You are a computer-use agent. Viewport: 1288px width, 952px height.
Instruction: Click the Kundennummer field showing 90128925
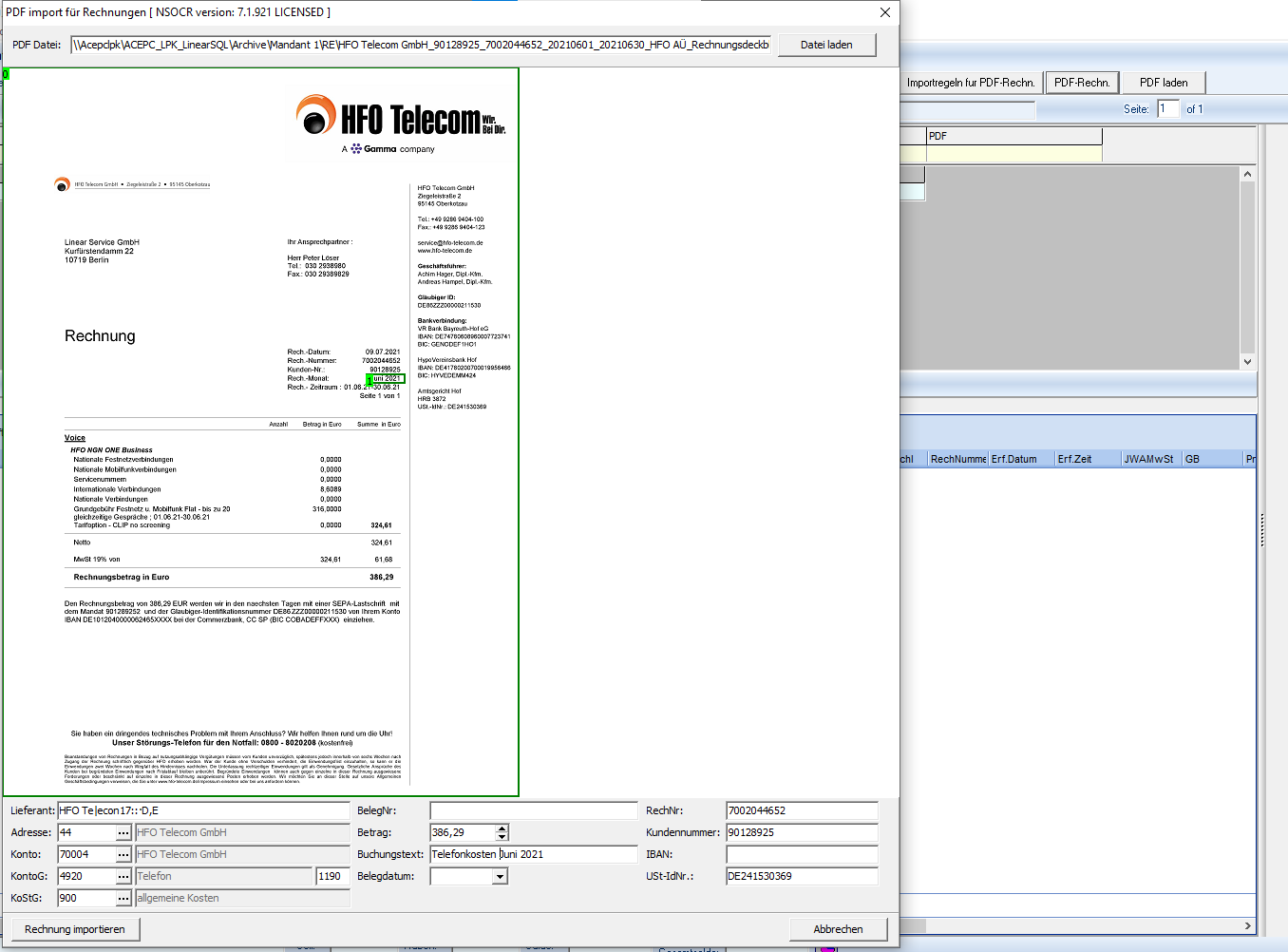point(802,832)
